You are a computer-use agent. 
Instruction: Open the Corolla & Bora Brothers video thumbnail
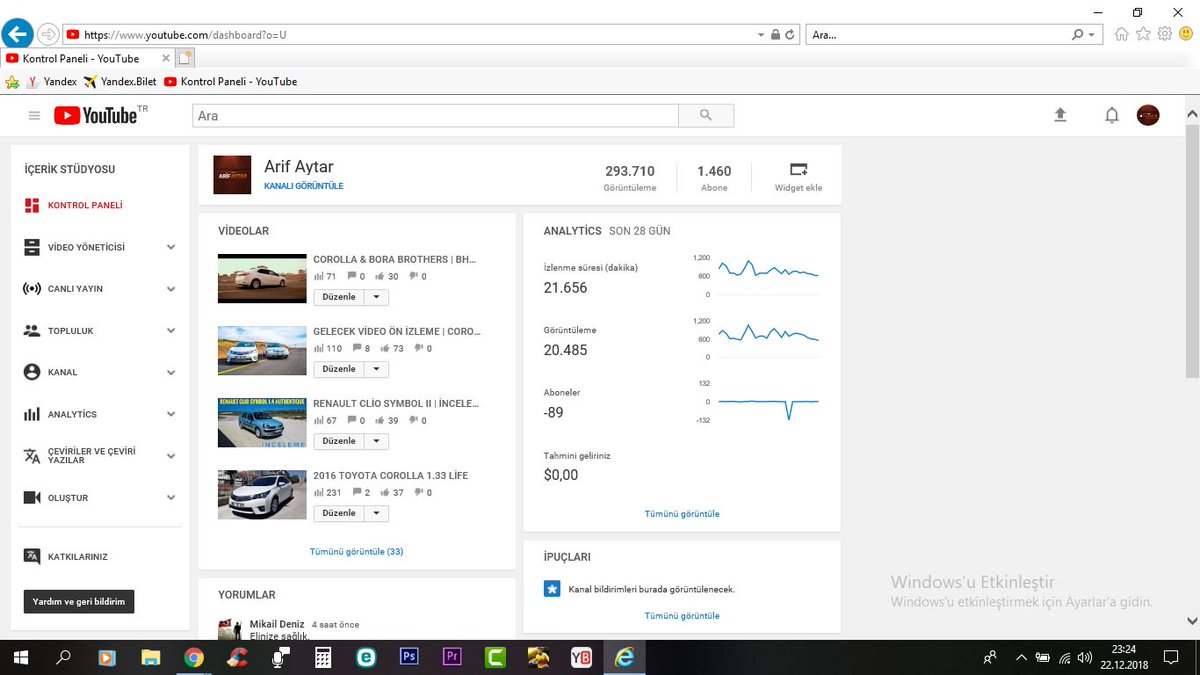pyautogui.click(x=262, y=278)
